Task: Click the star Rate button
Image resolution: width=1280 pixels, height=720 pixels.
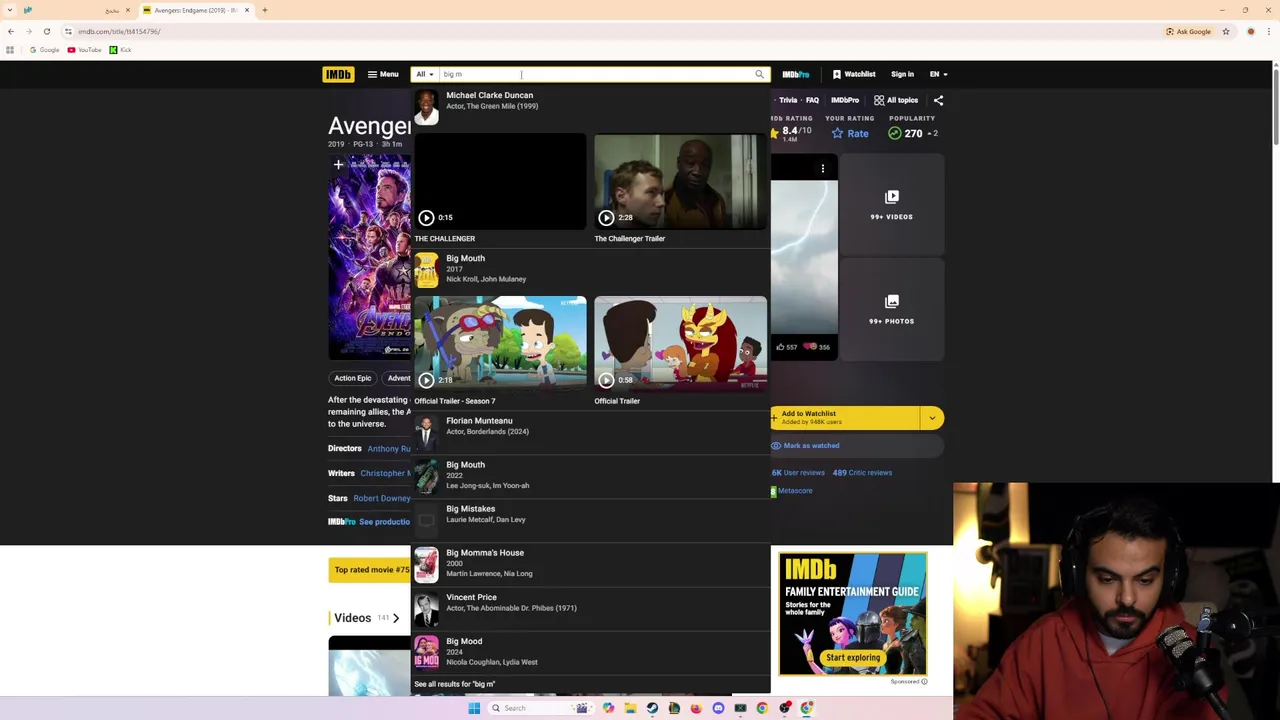Action: tap(851, 133)
